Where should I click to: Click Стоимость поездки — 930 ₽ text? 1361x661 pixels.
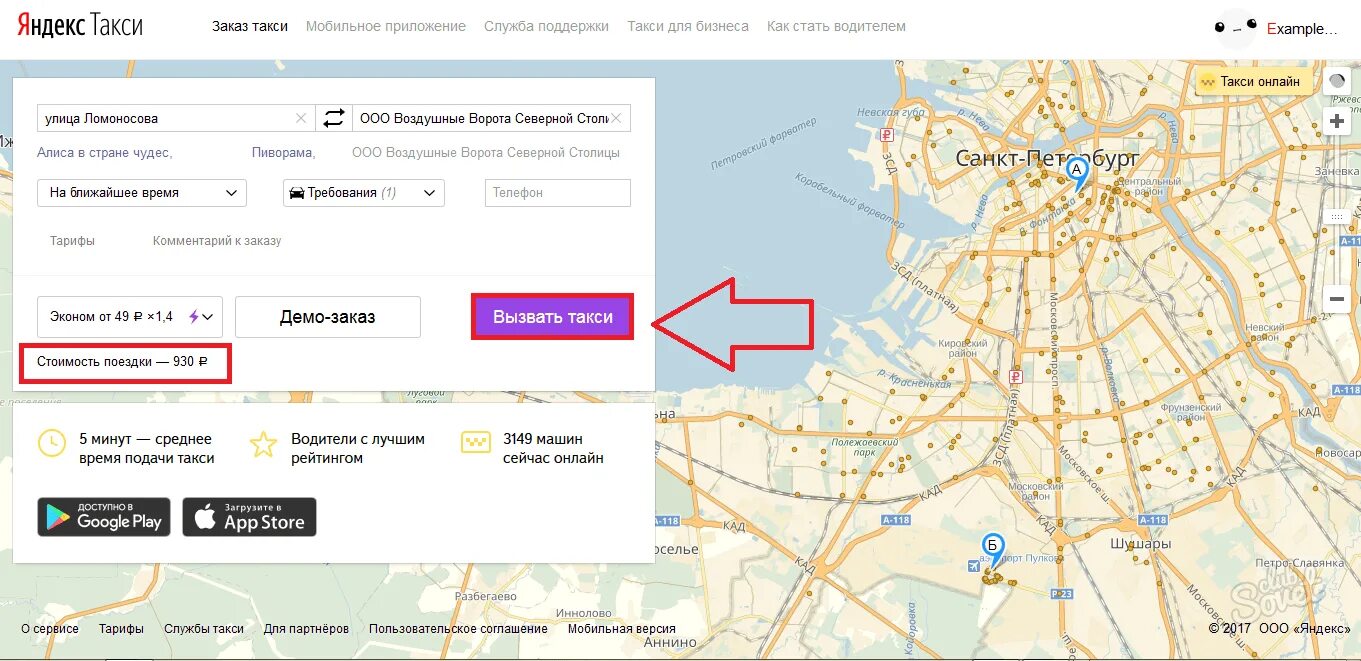click(122, 362)
